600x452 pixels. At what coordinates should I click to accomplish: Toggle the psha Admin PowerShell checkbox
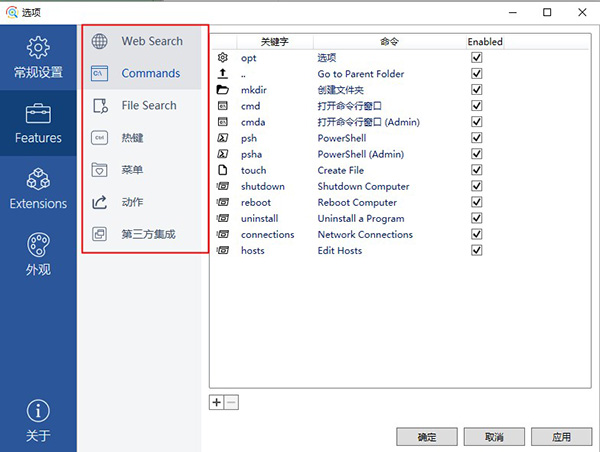[476, 154]
